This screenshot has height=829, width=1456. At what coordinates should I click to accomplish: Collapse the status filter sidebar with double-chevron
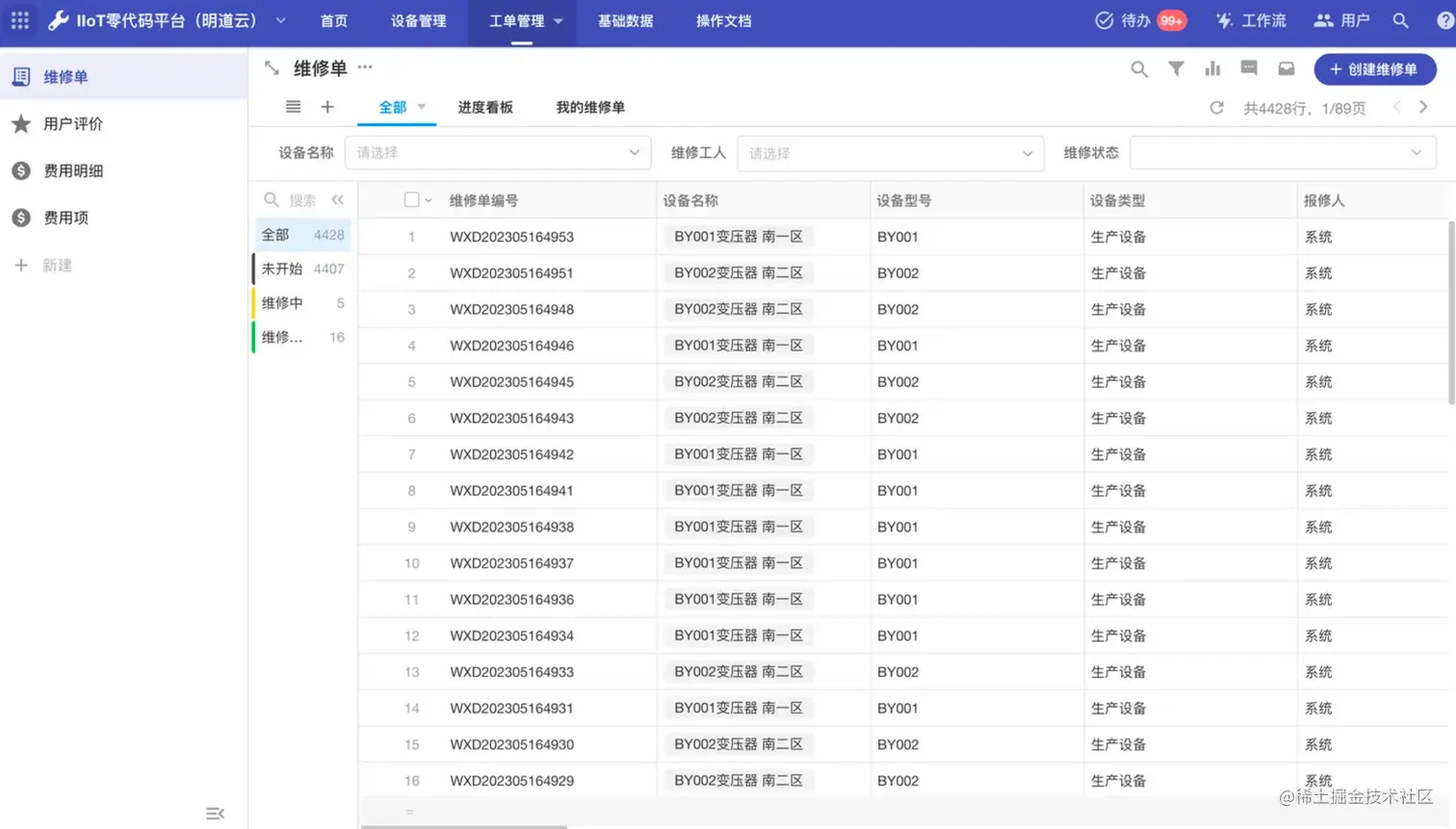[337, 199]
